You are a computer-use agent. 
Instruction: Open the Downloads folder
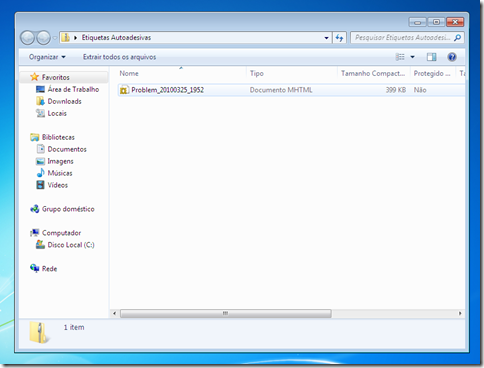[64, 101]
